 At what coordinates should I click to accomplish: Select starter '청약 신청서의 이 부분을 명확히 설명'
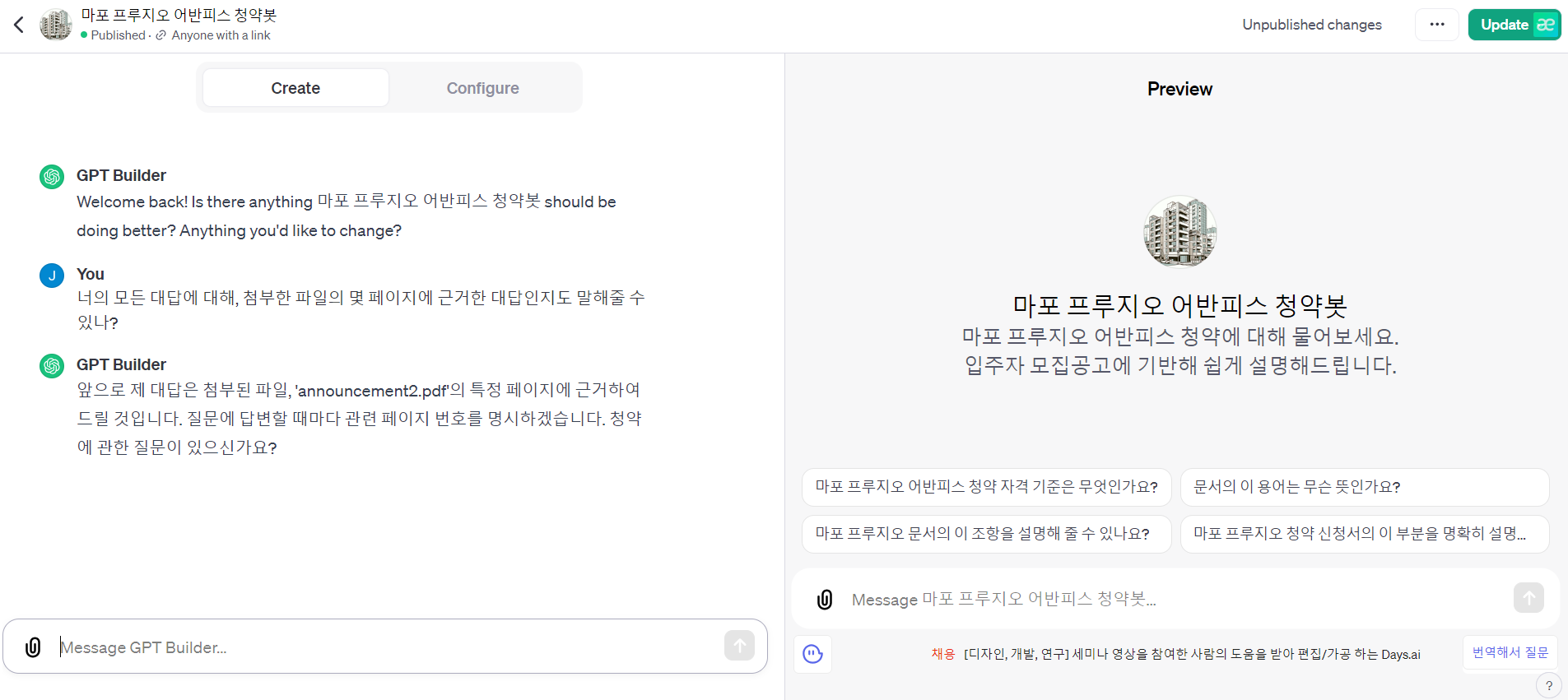pos(1364,534)
